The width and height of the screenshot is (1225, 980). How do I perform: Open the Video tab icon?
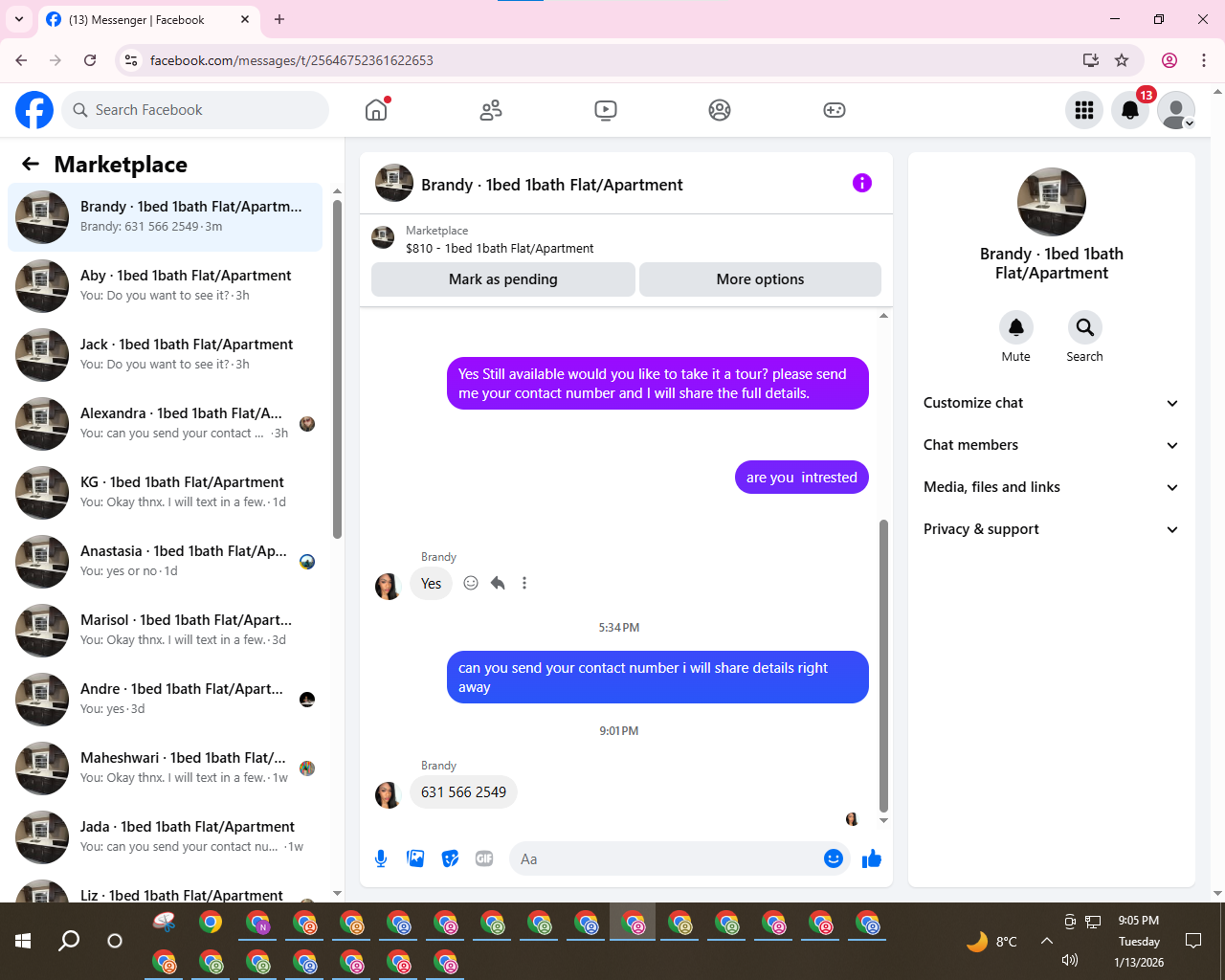[x=606, y=110]
